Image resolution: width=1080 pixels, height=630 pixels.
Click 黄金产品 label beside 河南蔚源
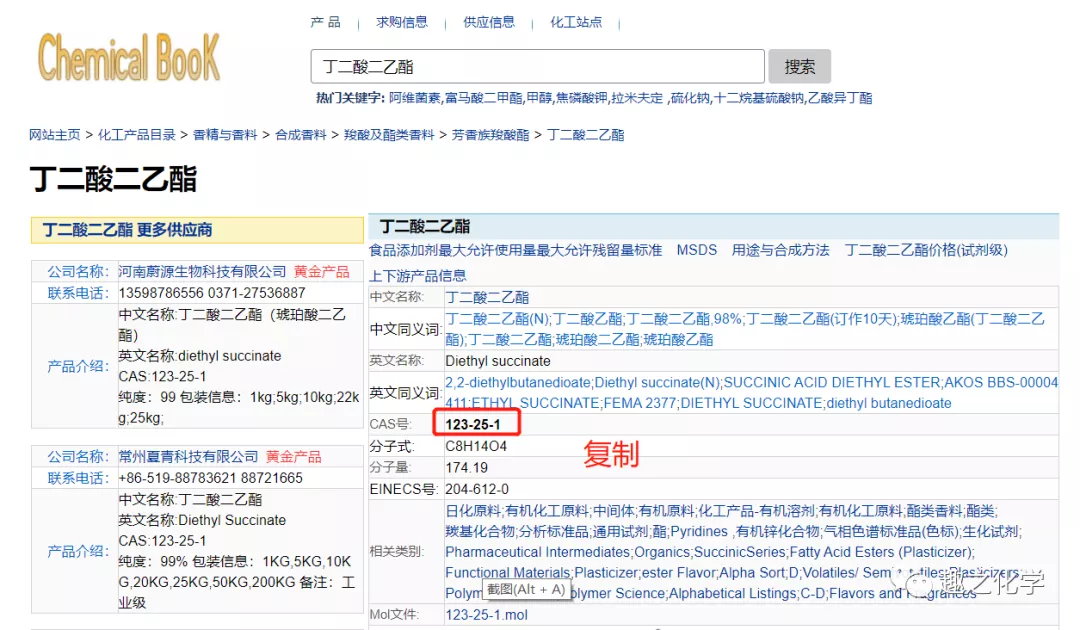point(322,272)
